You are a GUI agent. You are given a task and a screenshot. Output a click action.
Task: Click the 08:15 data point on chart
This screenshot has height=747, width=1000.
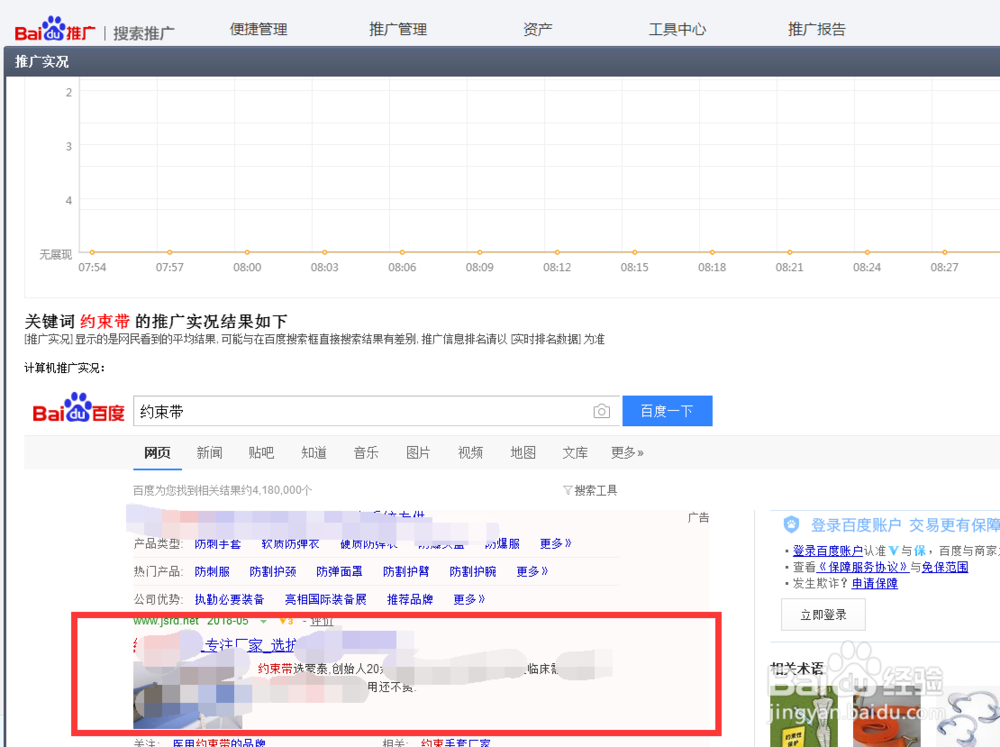point(635,253)
